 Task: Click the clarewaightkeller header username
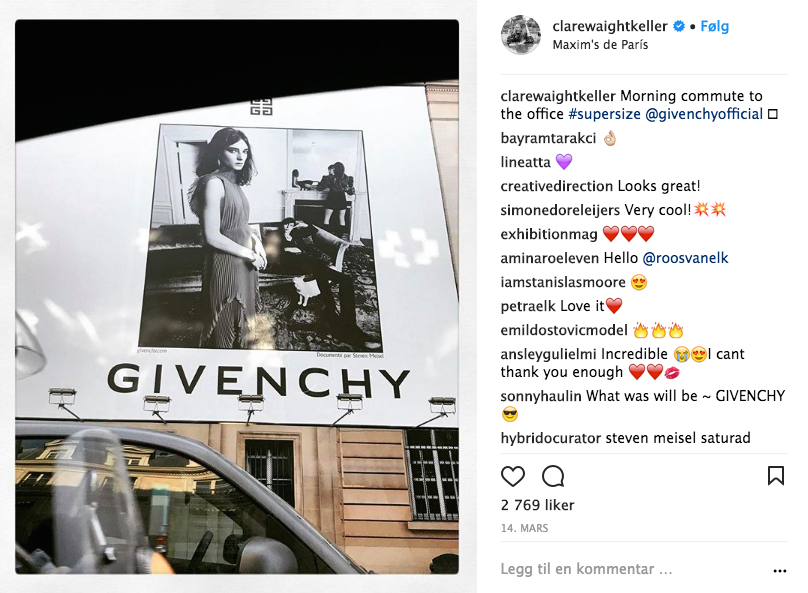coord(610,26)
